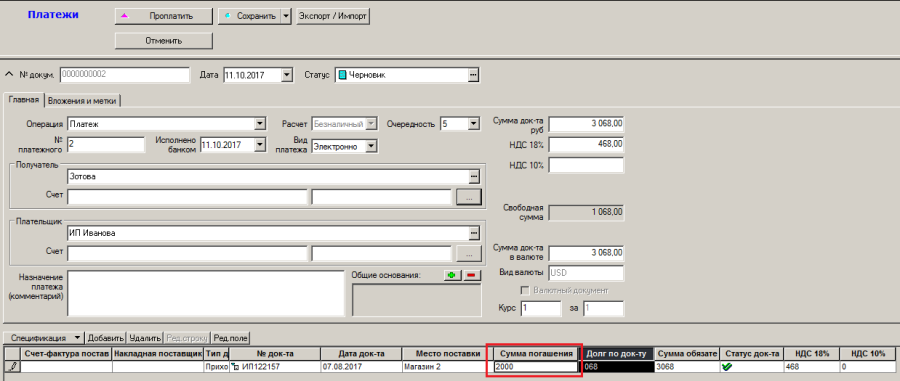Open the Спецификация dropdown
This screenshot has height=381, width=900.
click(x=78, y=337)
